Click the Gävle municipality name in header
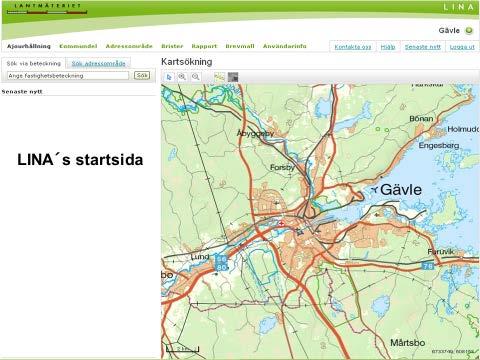 [x=449, y=31]
